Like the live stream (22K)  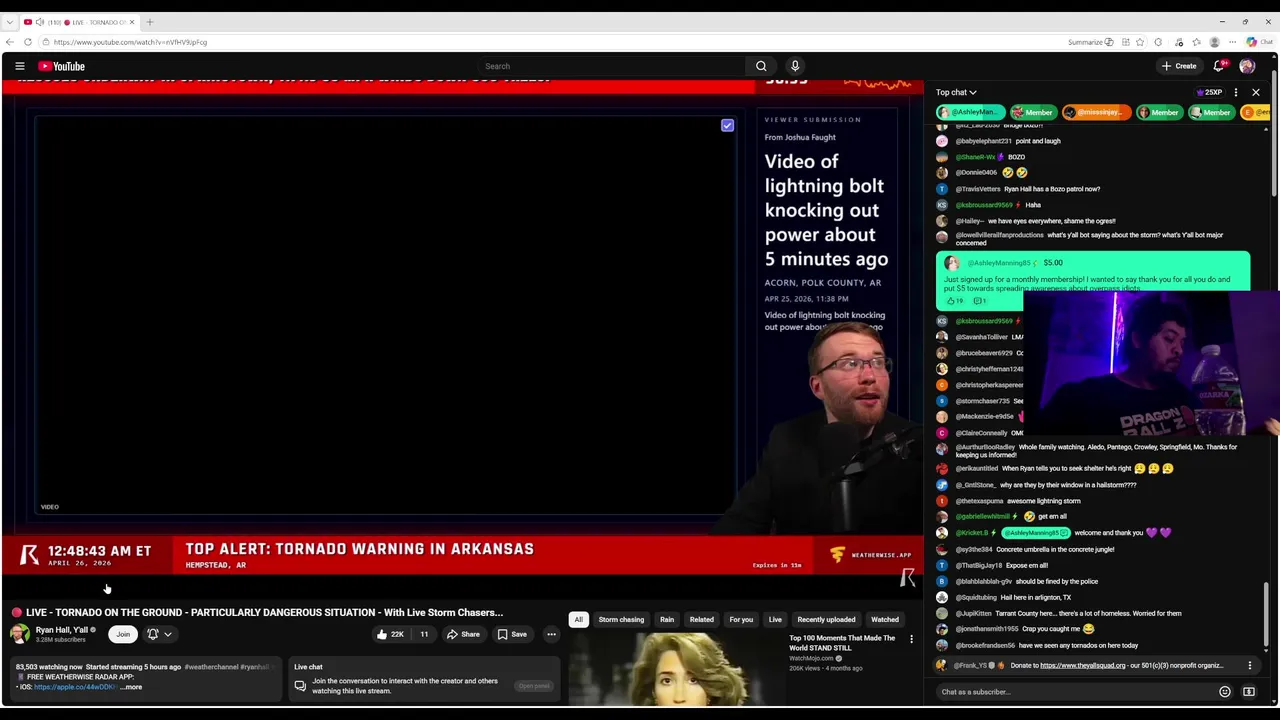tap(390, 634)
